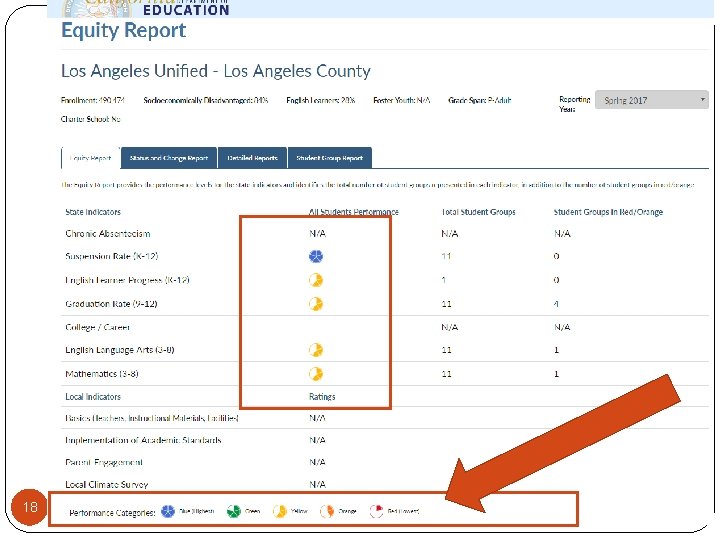Screen dimensions: 720x540
Task: Click the Ratings column heading
Action: point(322,397)
